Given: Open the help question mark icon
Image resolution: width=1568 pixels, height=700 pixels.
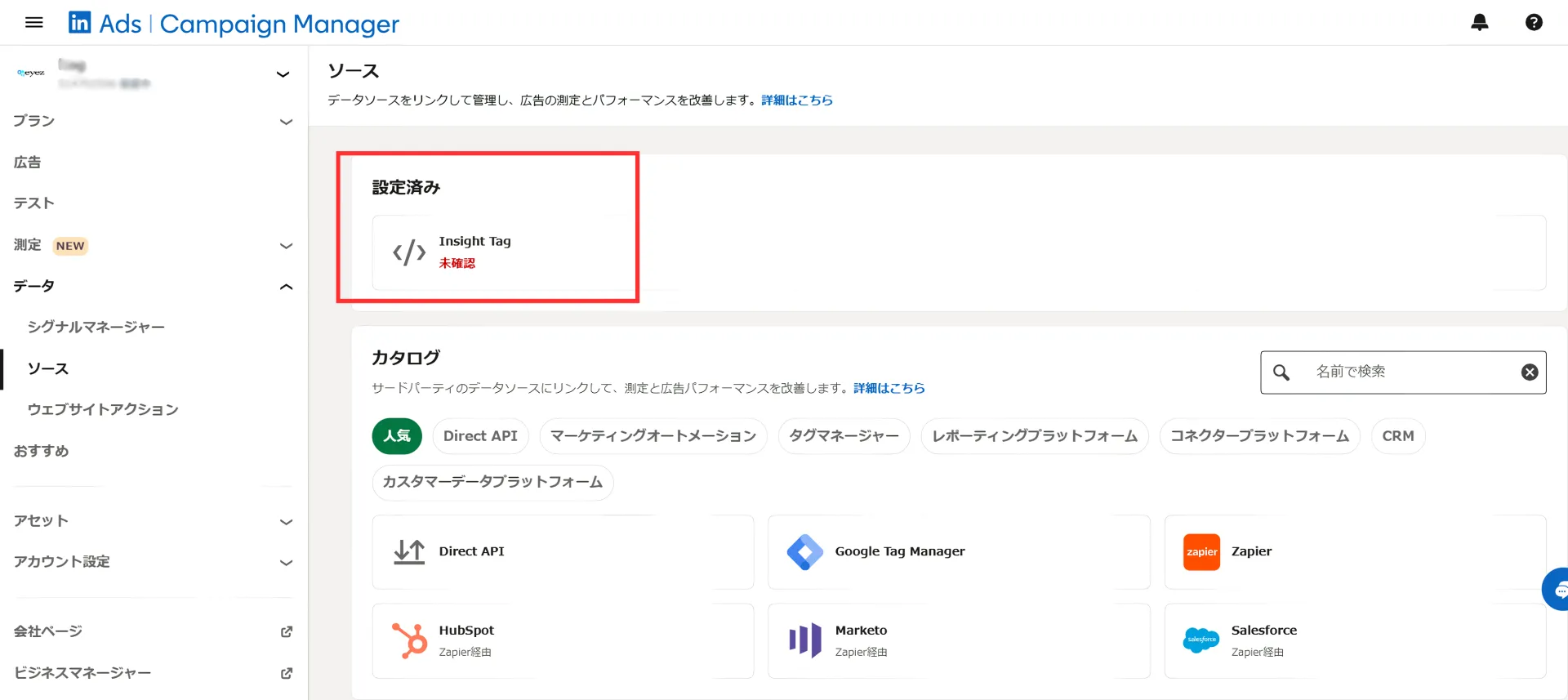Looking at the screenshot, I should [1534, 22].
